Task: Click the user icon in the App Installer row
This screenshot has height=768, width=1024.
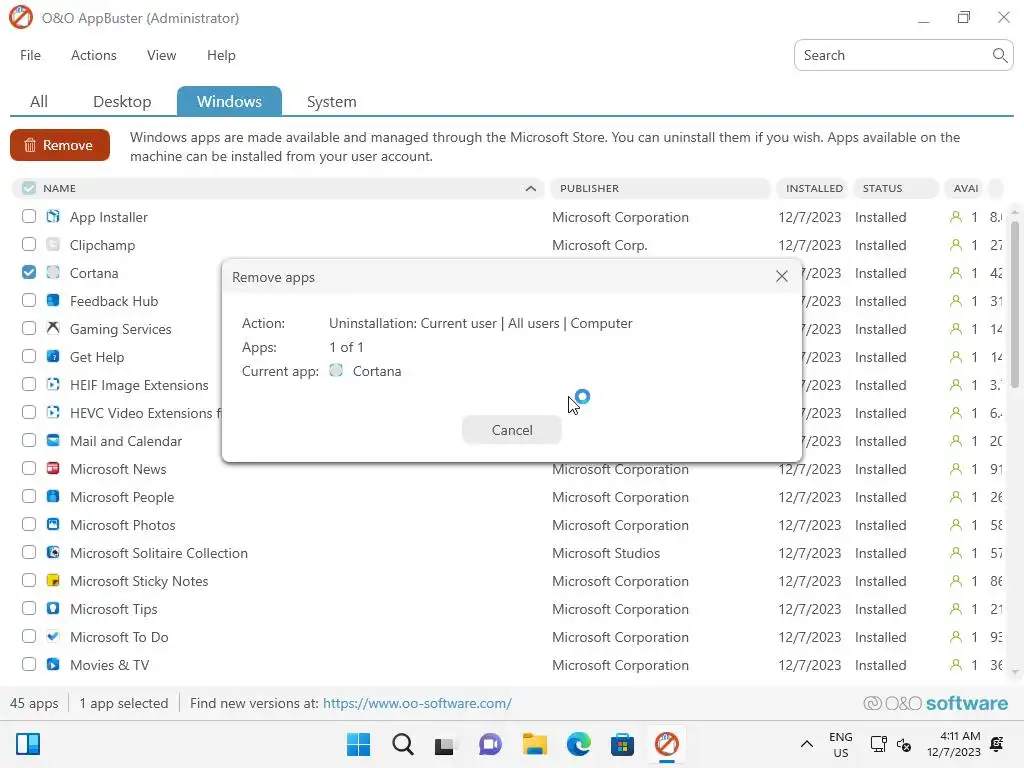Action: point(955,217)
